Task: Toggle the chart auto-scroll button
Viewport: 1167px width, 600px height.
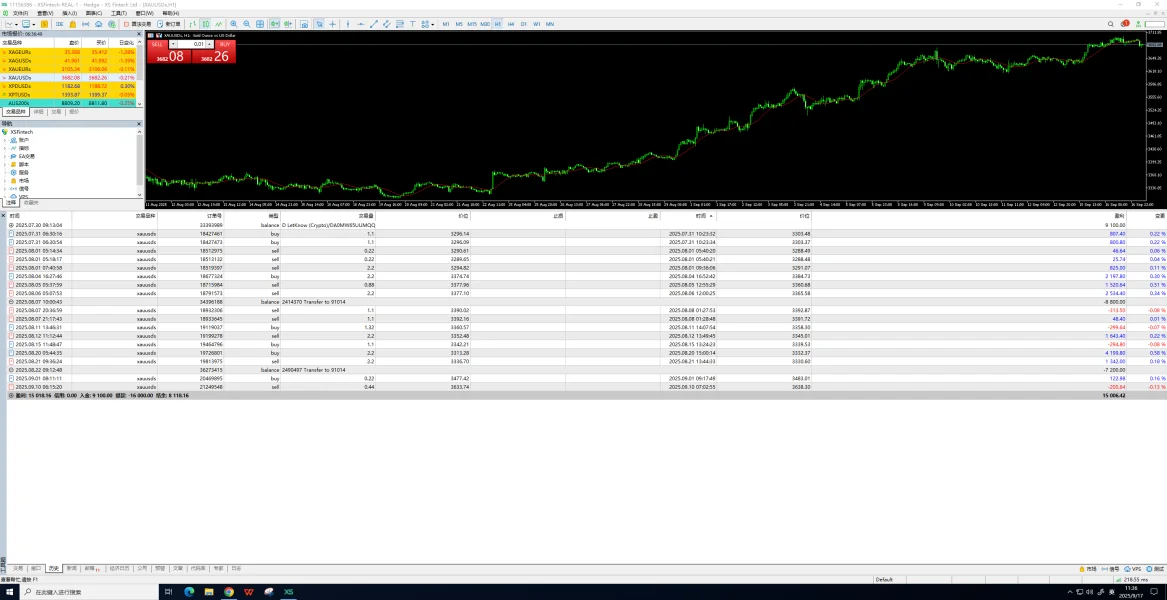Action: 273,23
